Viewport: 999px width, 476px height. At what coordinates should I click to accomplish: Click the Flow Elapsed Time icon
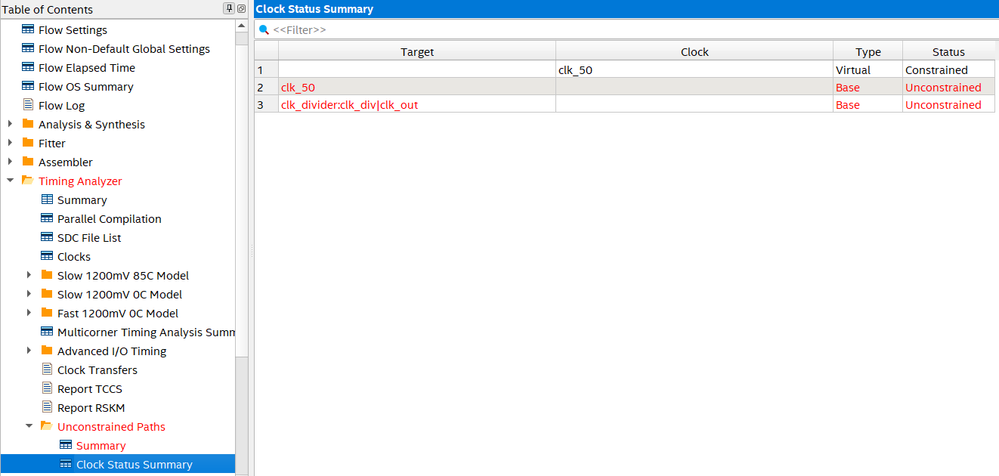tap(28, 68)
